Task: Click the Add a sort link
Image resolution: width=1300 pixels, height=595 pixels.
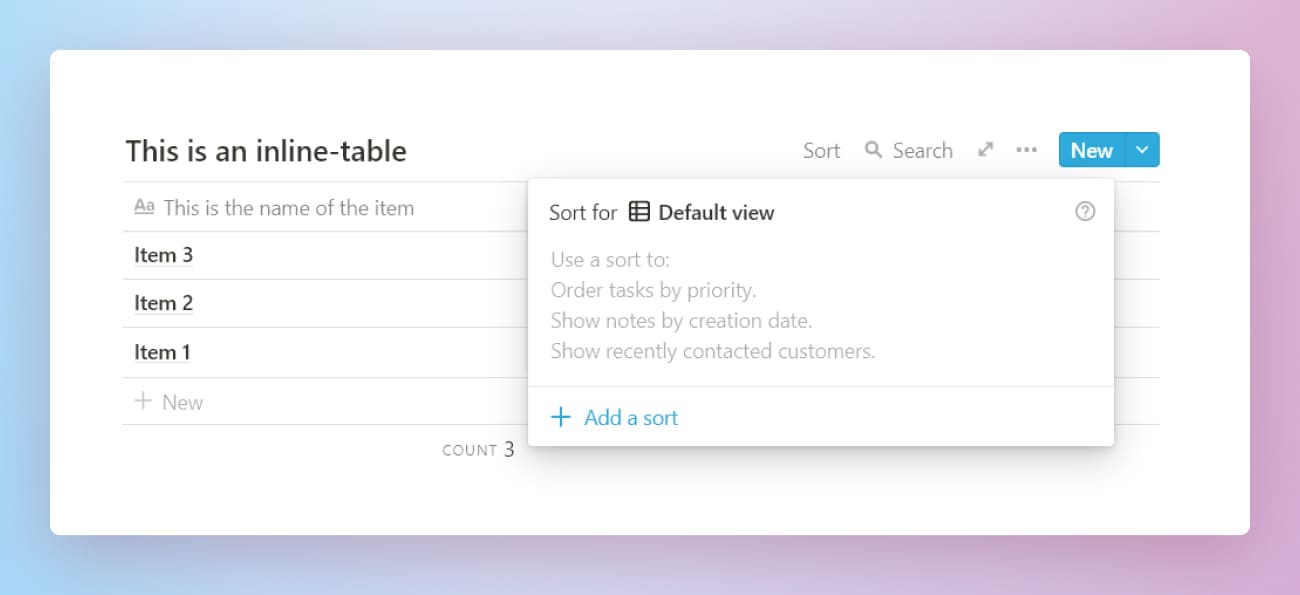Action: [x=631, y=417]
